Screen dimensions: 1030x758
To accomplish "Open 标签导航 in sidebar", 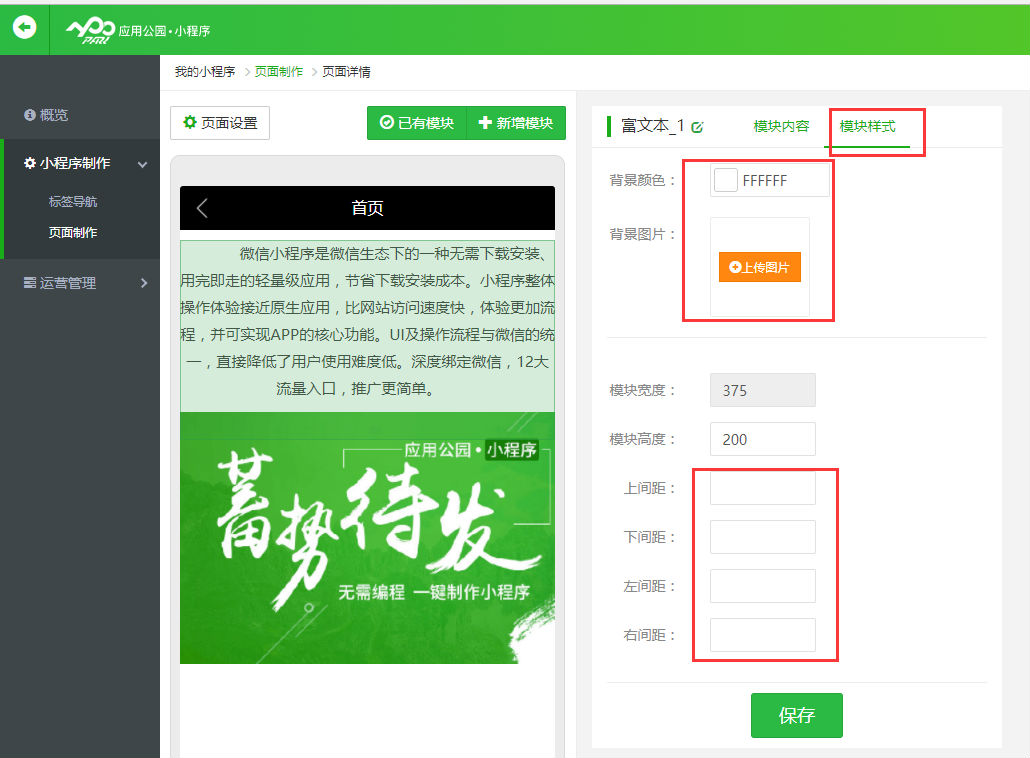I will [x=73, y=202].
